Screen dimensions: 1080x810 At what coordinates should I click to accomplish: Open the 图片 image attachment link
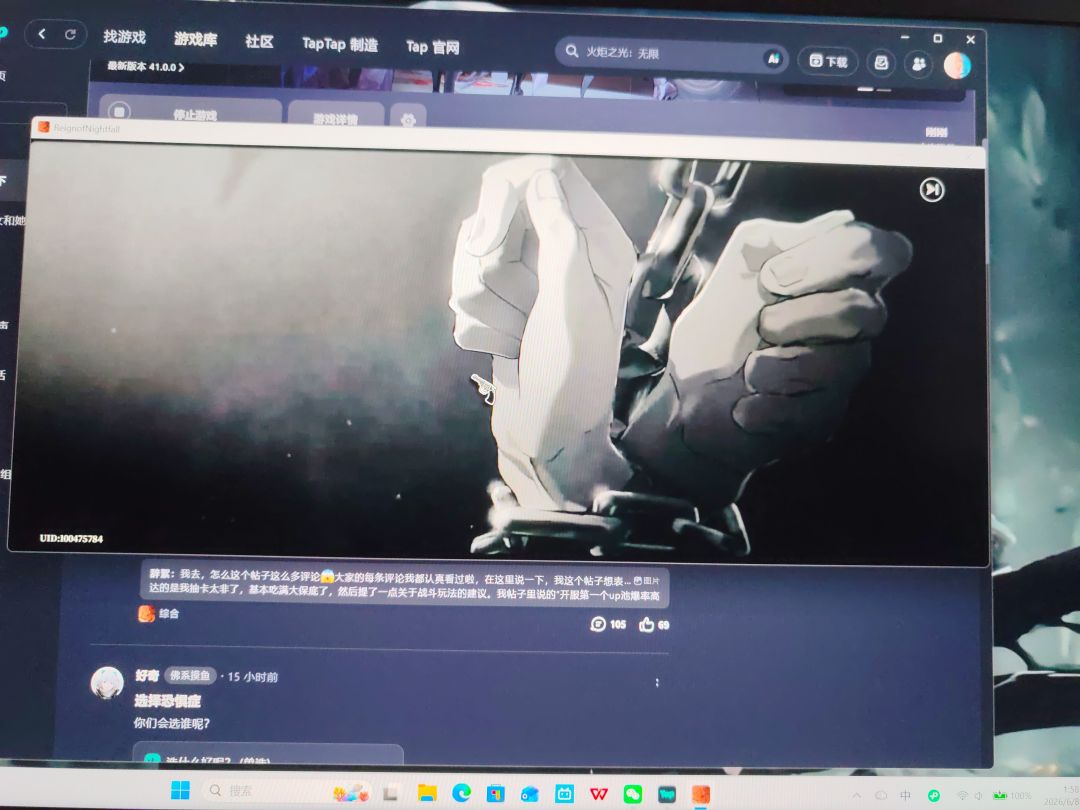coord(646,581)
